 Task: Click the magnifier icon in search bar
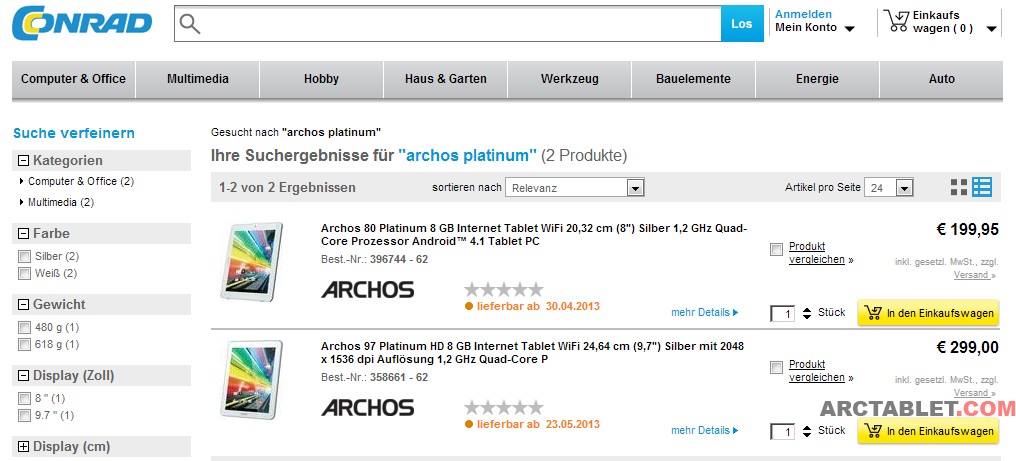click(190, 24)
